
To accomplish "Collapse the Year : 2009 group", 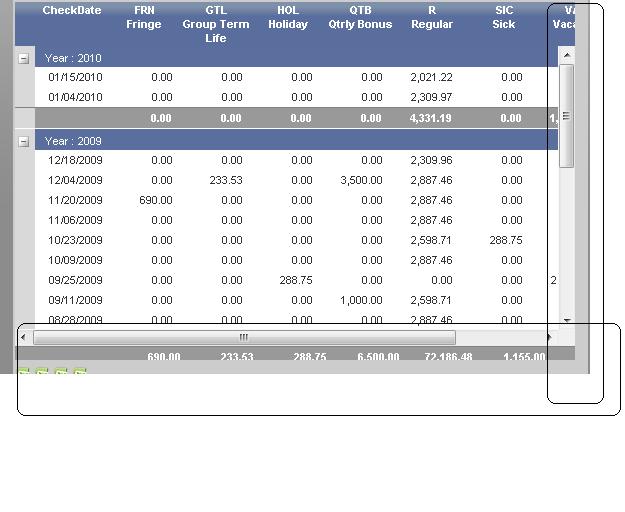I will pos(24,141).
